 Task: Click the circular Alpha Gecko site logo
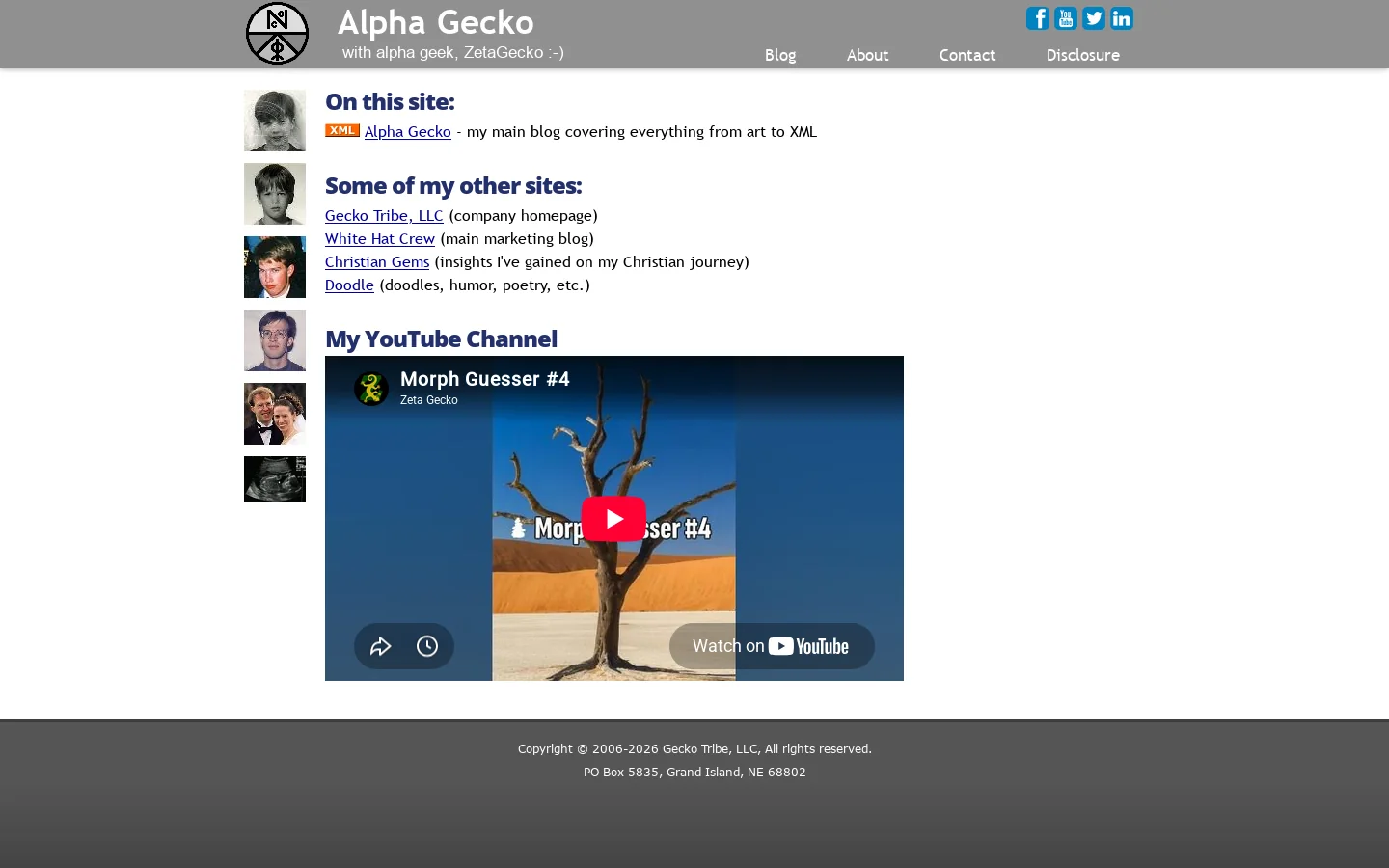(x=277, y=34)
